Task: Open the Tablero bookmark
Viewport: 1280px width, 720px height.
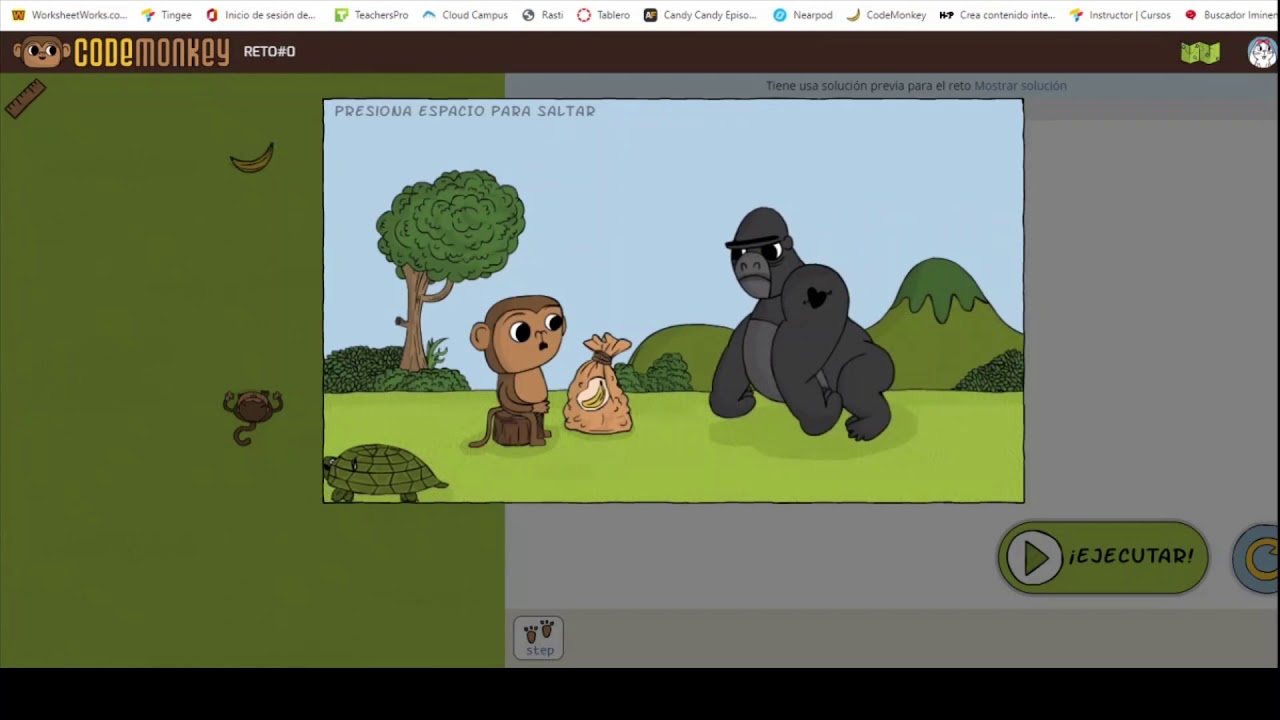Action: coord(604,15)
